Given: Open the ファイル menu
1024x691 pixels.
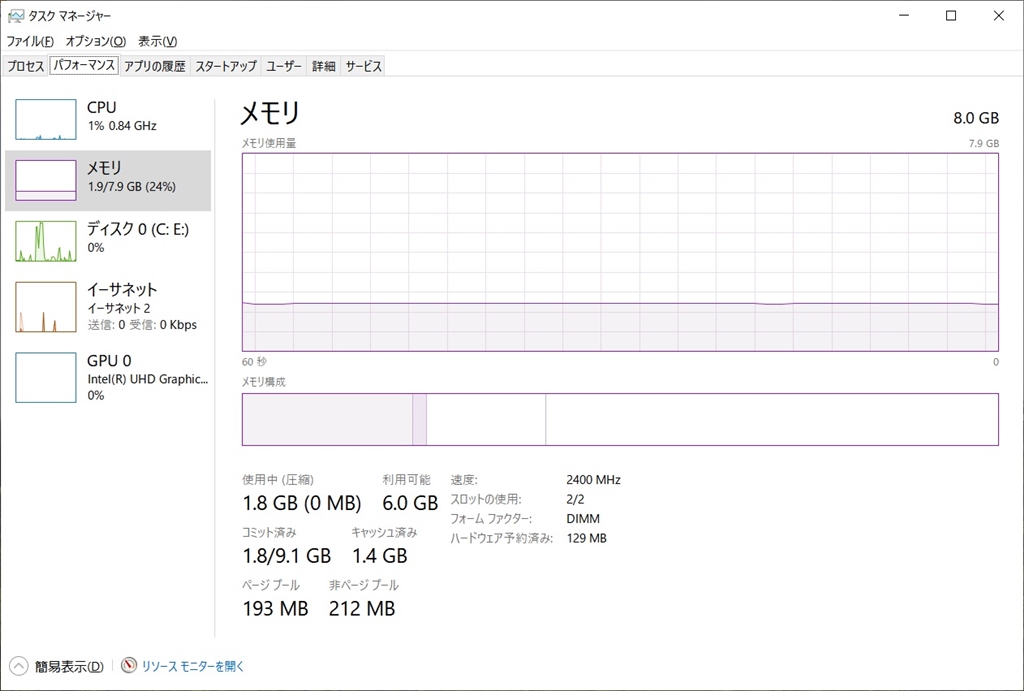Looking at the screenshot, I should point(30,41).
